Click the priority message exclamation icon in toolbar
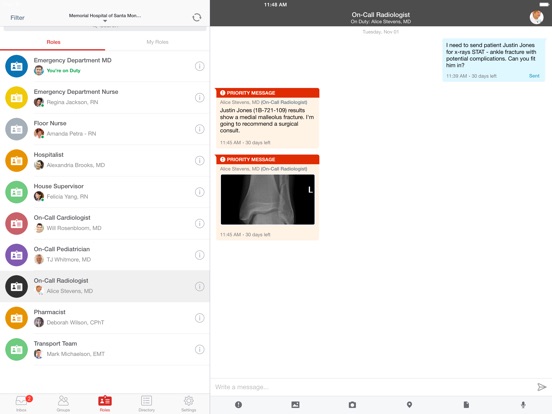Image resolution: width=552 pixels, height=414 pixels. pyautogui.click(x=238, y=405)
